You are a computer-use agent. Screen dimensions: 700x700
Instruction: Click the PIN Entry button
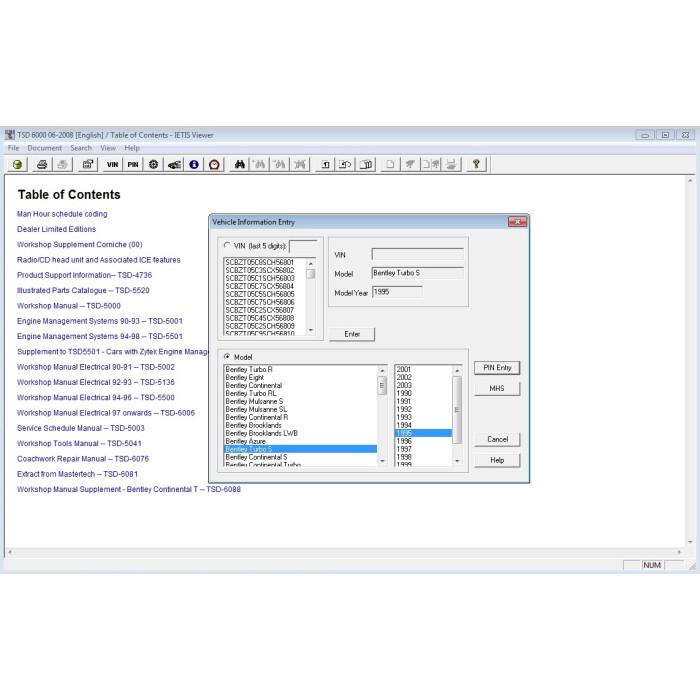(497, 367)
